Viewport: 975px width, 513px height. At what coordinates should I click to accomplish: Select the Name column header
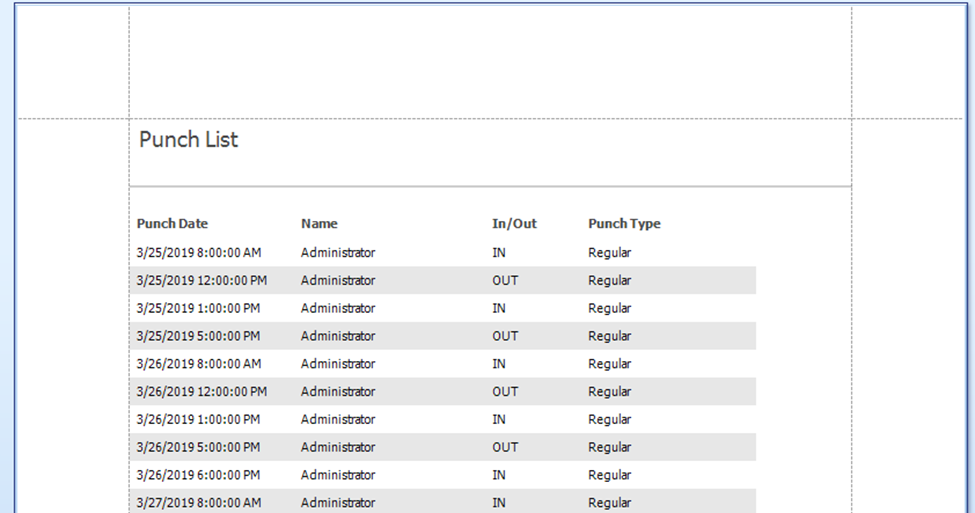[x=319, y=224]
